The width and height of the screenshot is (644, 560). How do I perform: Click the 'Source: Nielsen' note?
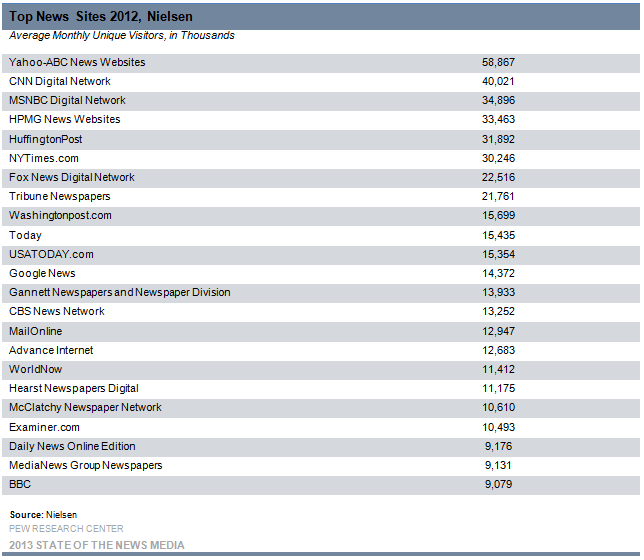pos(43,515)
